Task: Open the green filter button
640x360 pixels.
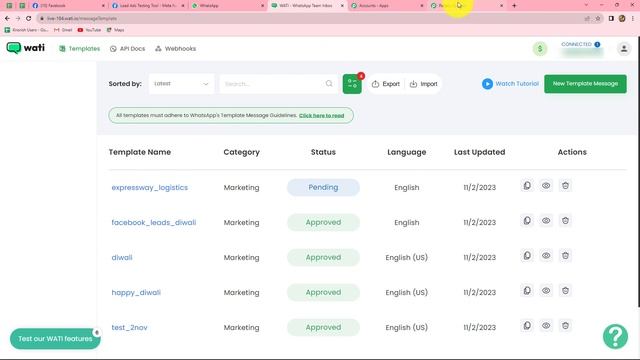Action: (x=352, y=84)
